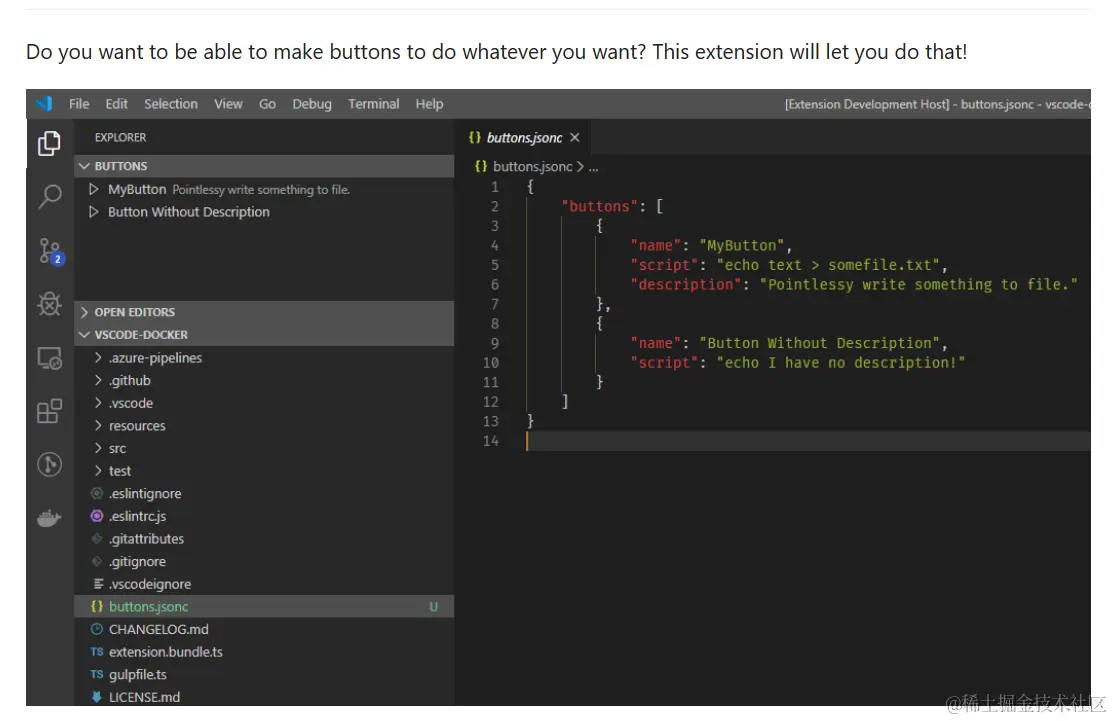Click the play triangle beside MyButton
Screen dimensions: 1113x721
(94, 189)
